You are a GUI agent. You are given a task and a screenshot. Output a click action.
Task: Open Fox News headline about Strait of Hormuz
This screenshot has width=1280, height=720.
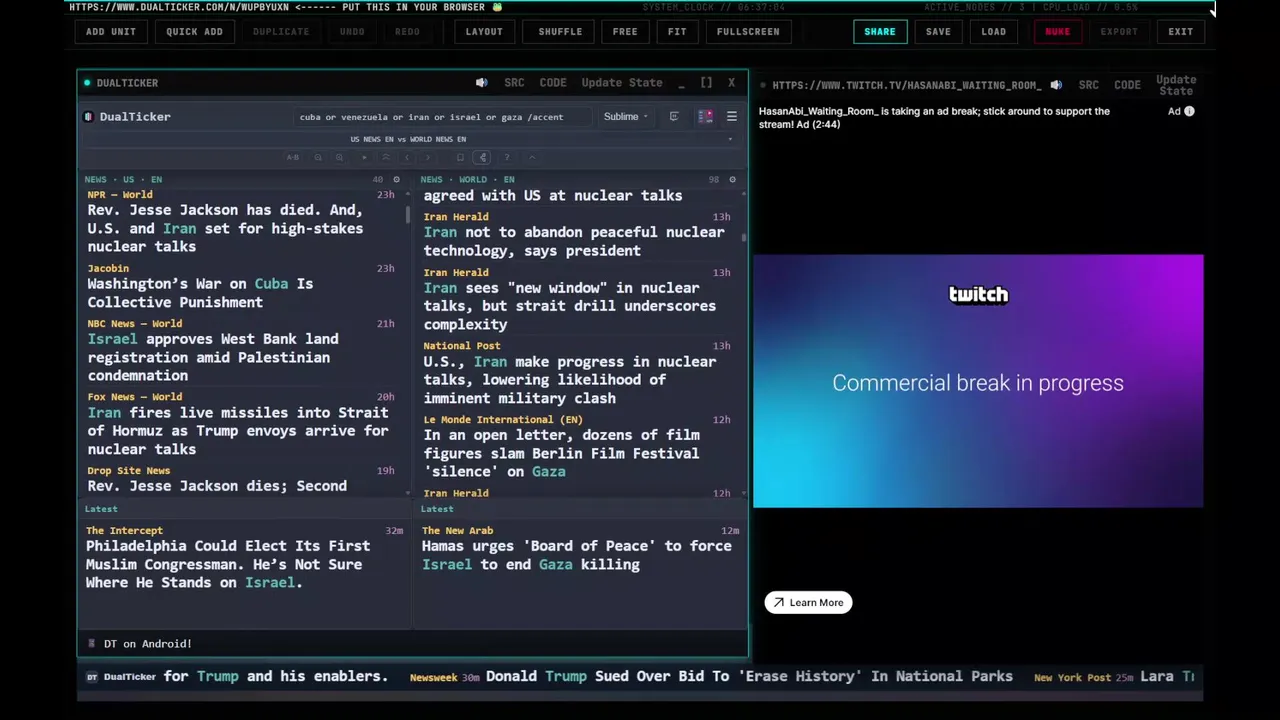pos(238,431)
